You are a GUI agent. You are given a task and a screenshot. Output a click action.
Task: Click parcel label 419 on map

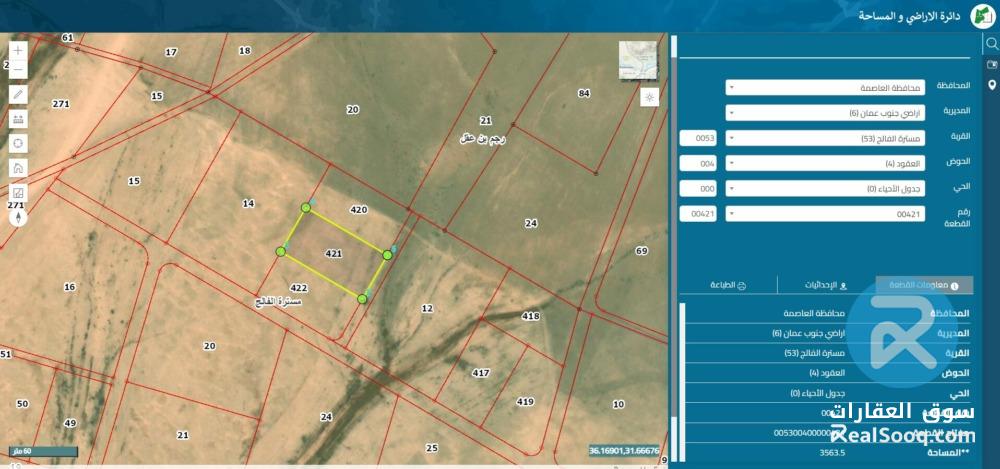[x=525, y=401]
